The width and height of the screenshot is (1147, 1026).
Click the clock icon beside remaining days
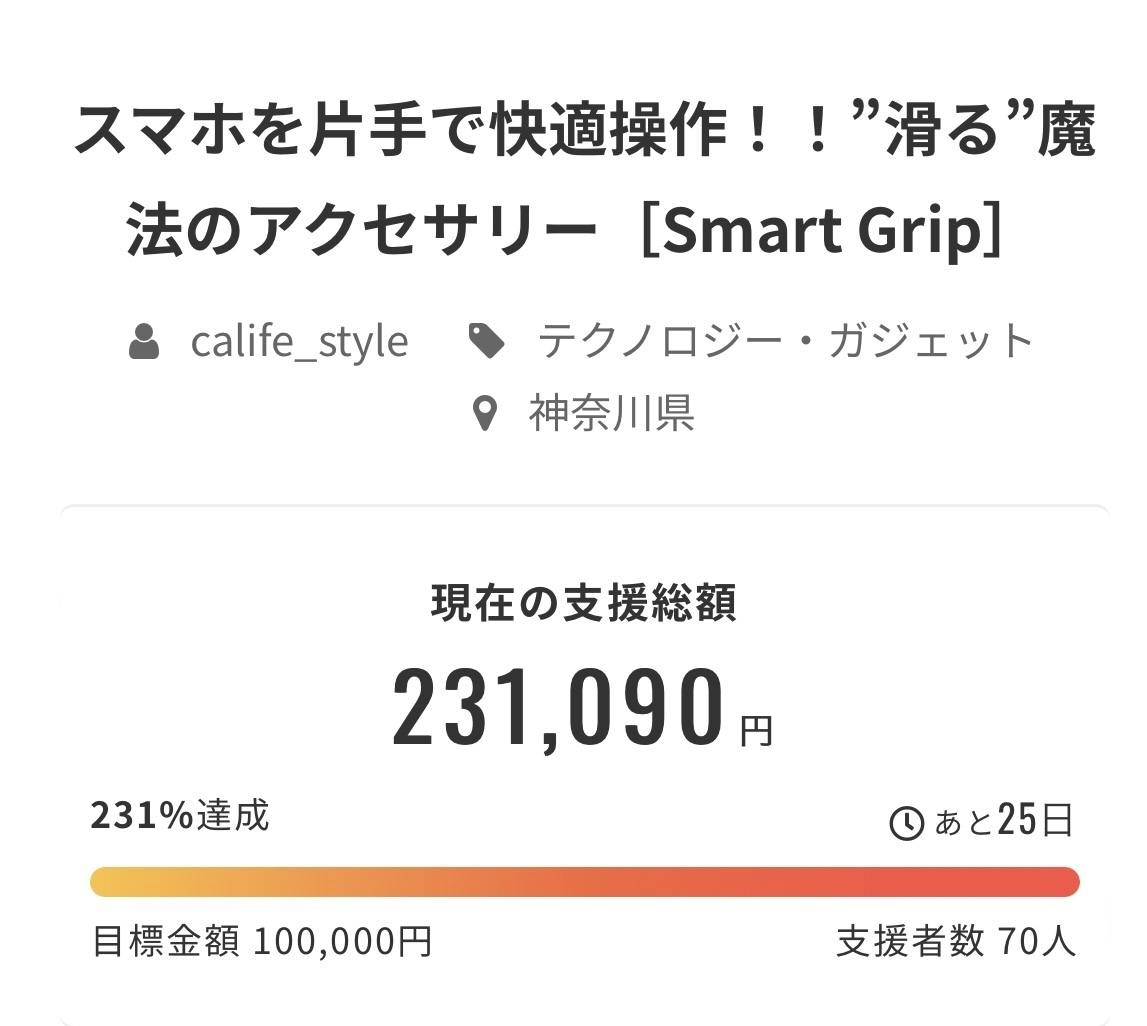click(906, 823)
